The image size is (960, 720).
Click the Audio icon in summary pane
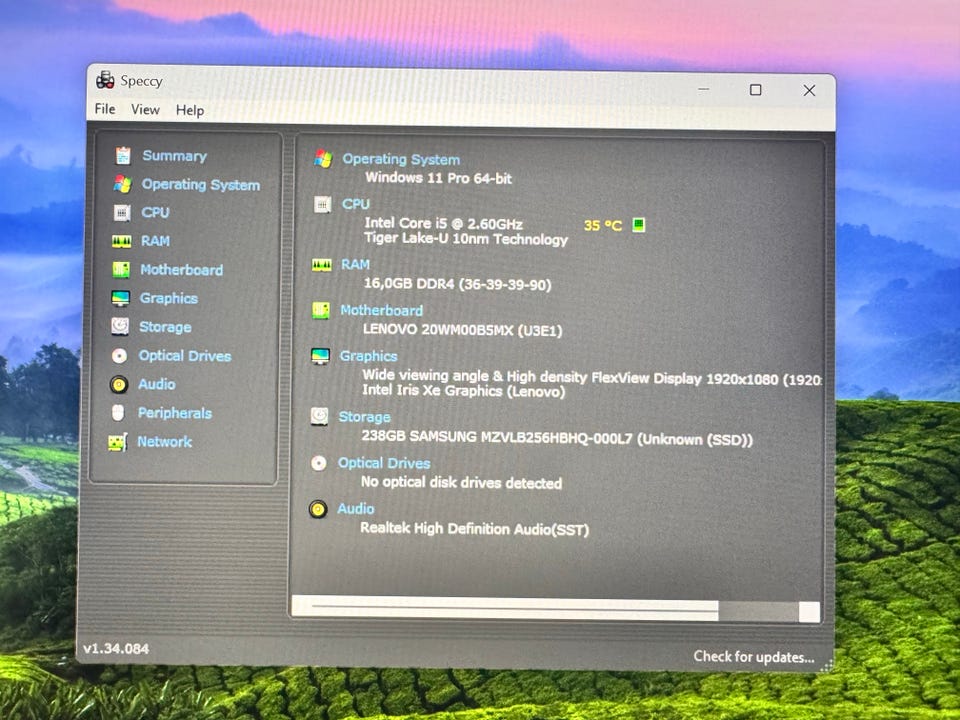pyautogui.click(x=318, y=509)
